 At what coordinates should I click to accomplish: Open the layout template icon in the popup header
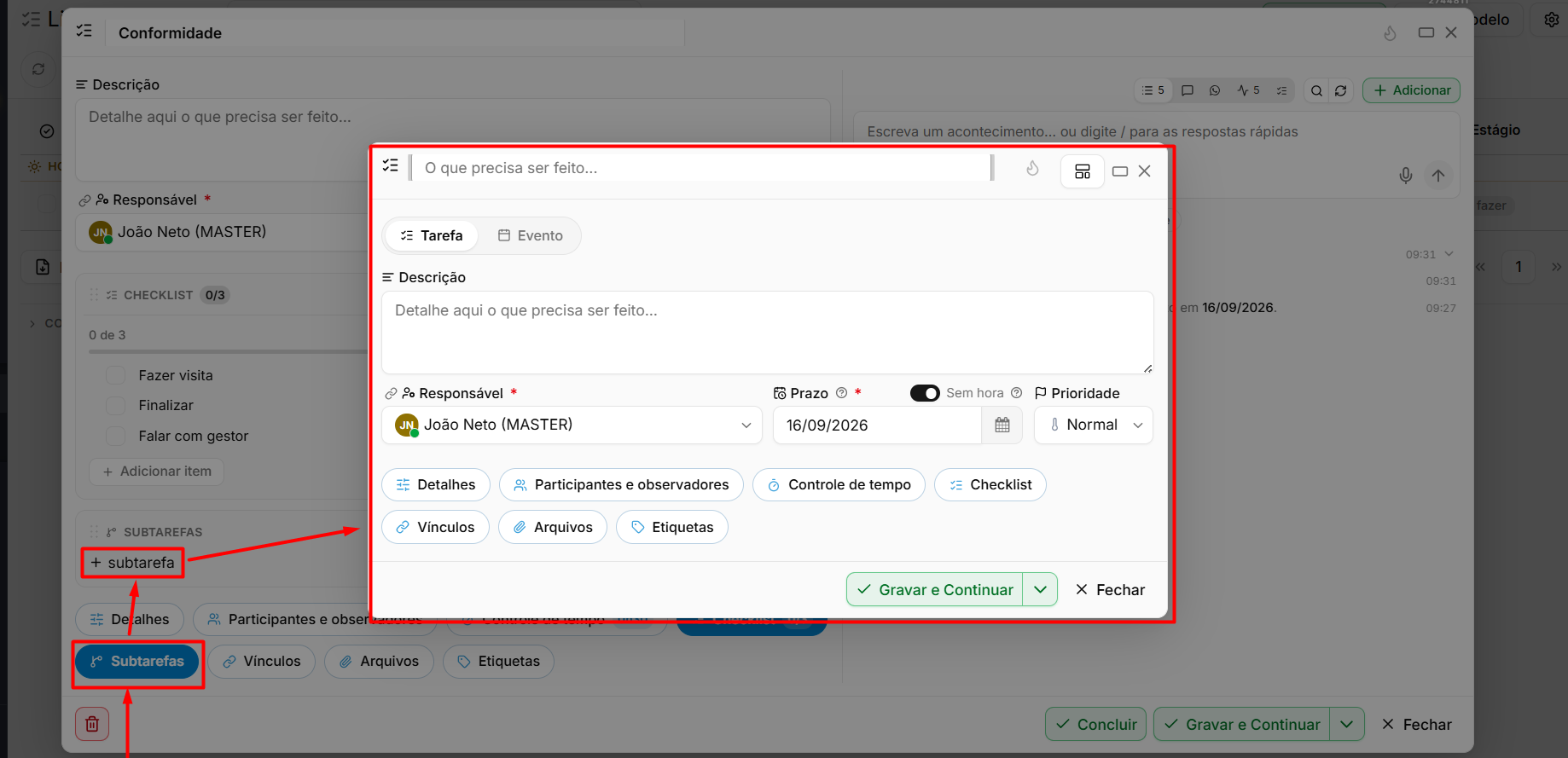coord(1083,171)
